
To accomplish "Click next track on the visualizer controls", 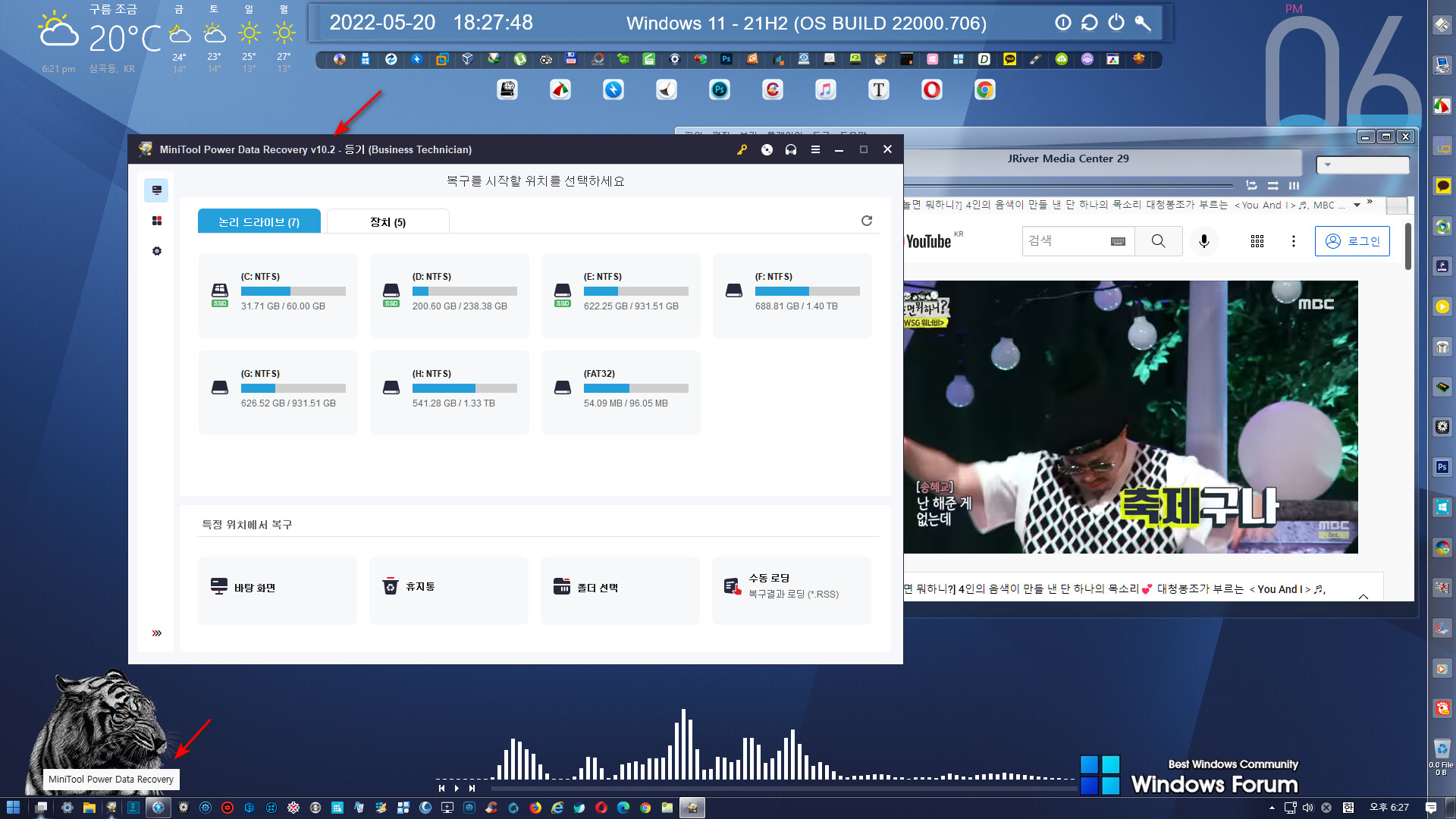I will click(x=472, y=788).
